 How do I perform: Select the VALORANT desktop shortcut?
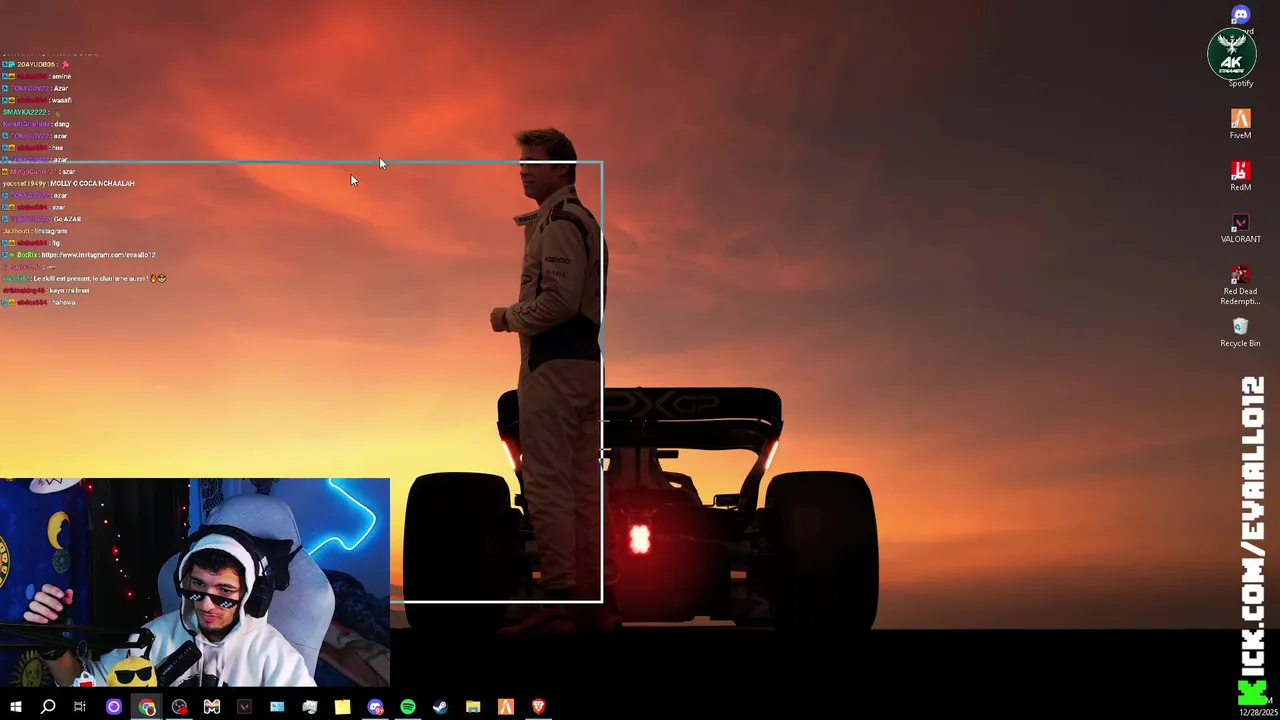(1240, 228)
